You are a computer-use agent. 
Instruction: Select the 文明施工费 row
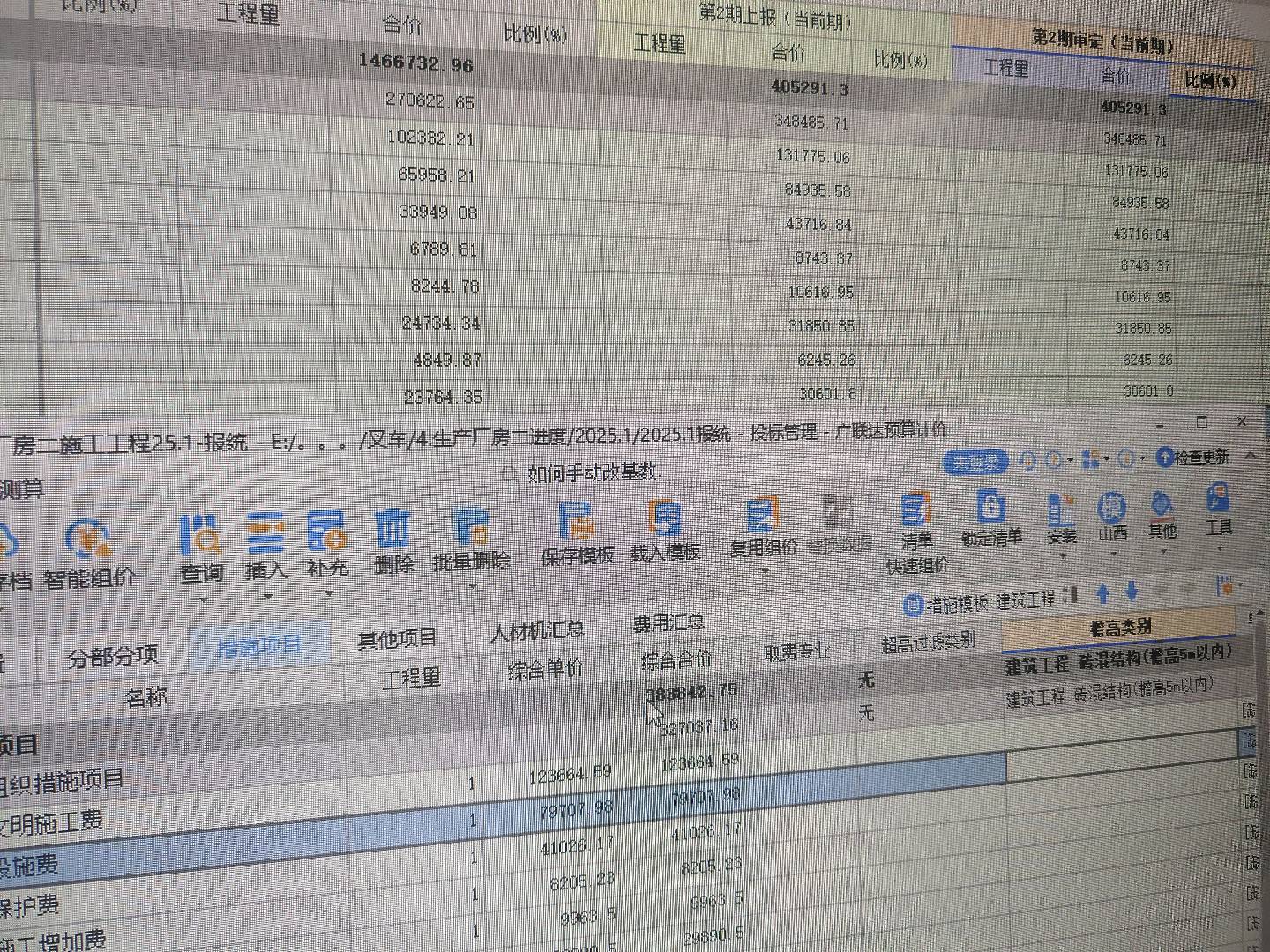pyautogui.click(x=52, y=824)
